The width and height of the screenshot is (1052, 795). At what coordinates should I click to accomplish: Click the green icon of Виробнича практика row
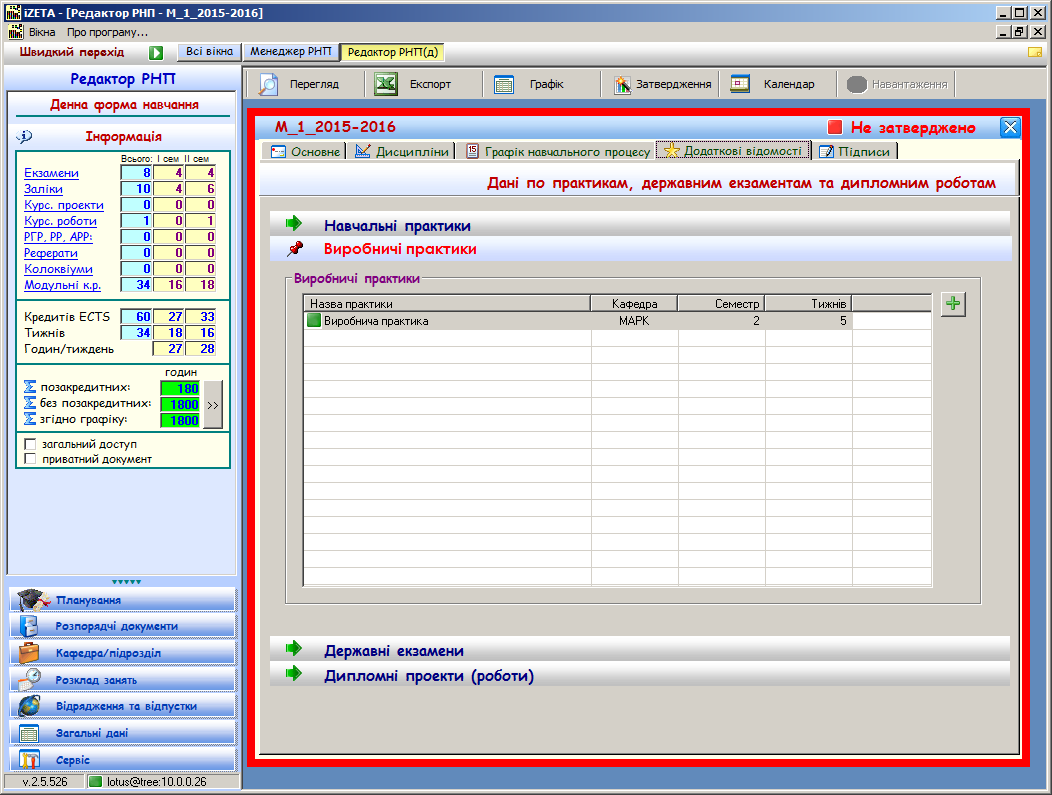[x=314, y=321]
